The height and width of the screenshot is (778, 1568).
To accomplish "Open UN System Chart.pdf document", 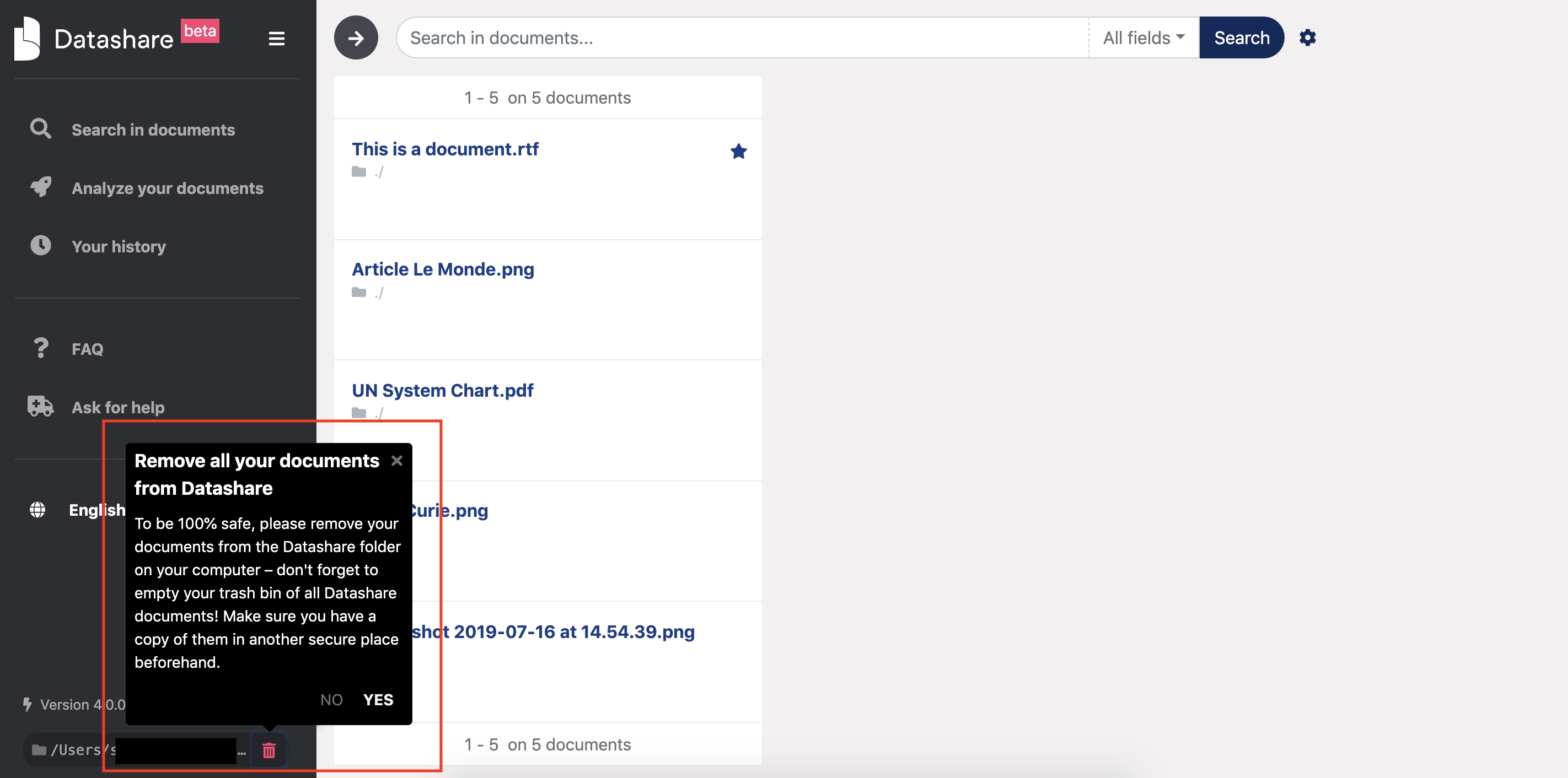I will [443, 390].
